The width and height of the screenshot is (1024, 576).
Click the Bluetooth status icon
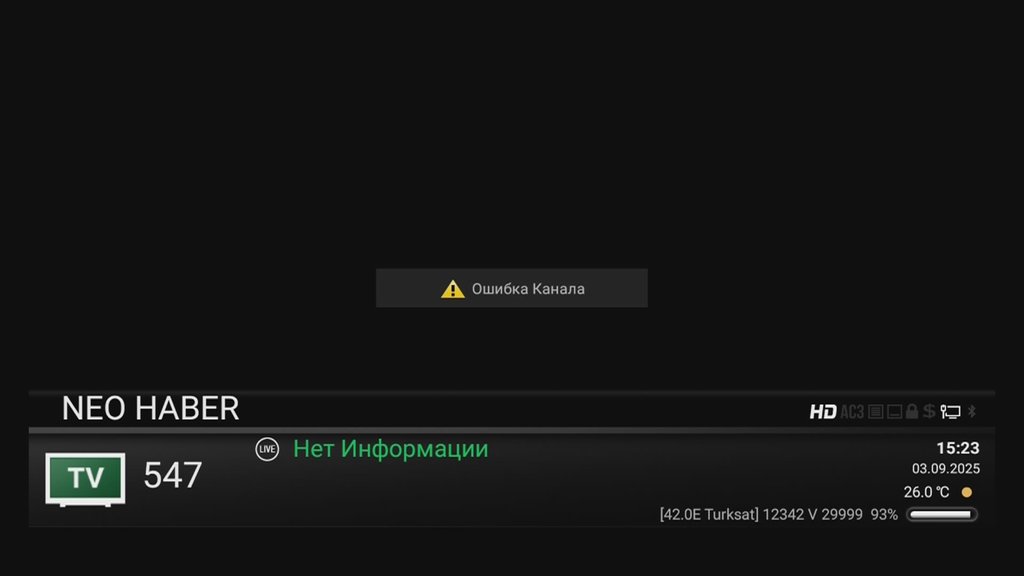972,411
